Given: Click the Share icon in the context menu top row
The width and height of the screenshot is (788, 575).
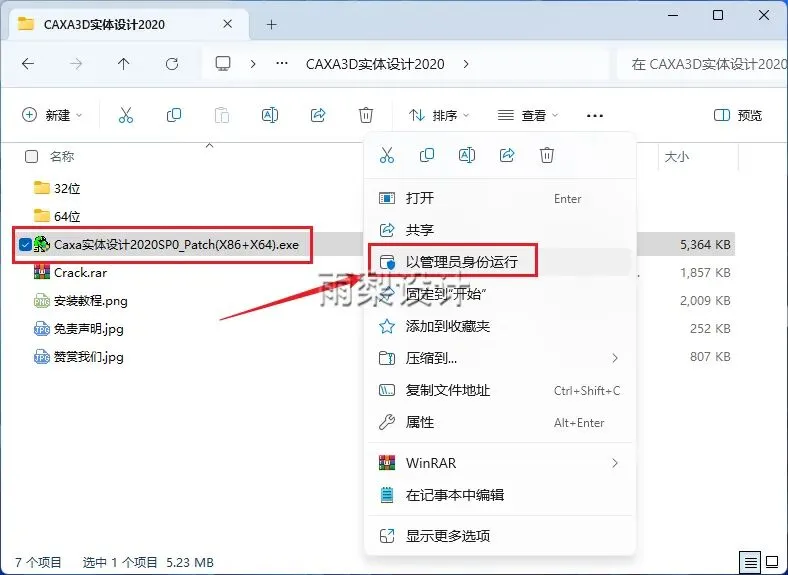Looking at the screenshot, I should pos(507,155).
